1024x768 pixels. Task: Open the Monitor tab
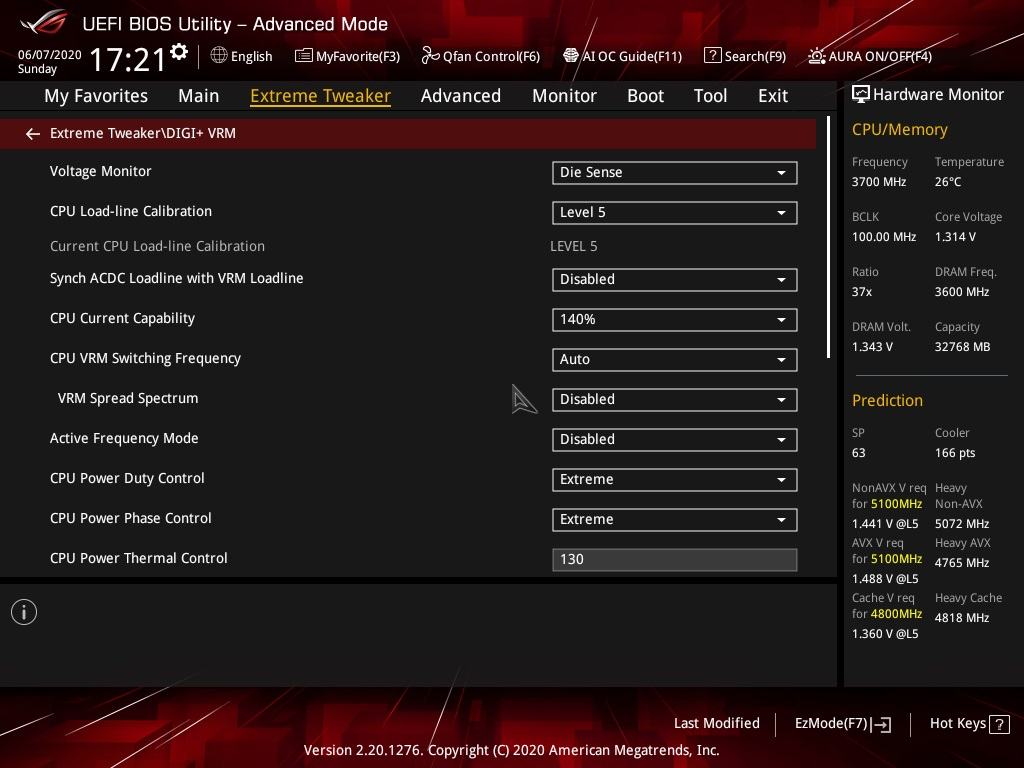click(x=564, y=96)
